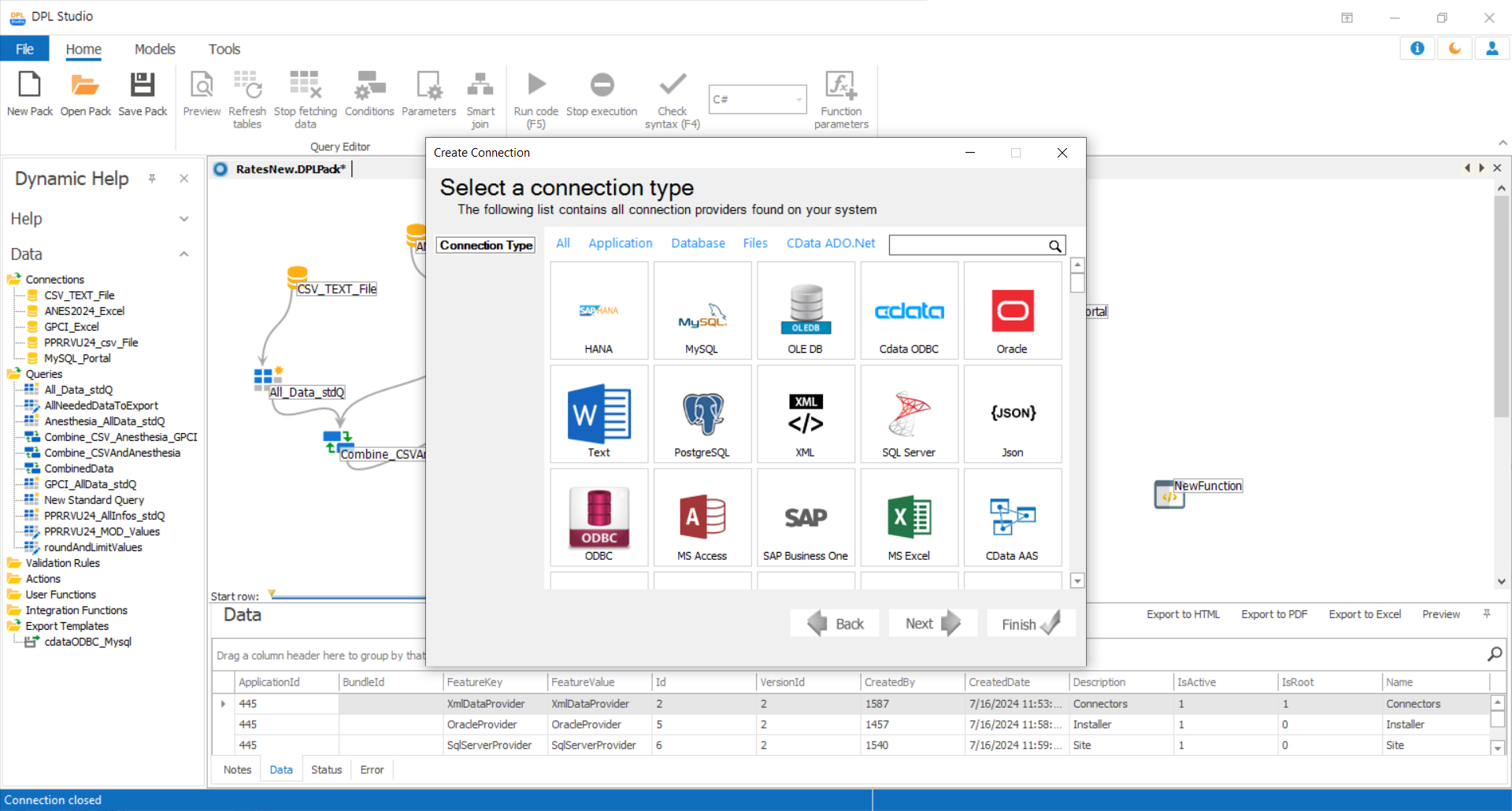Expand the Help section chevron
Viewport: 1512px width, 811px height.
point(183,219)
